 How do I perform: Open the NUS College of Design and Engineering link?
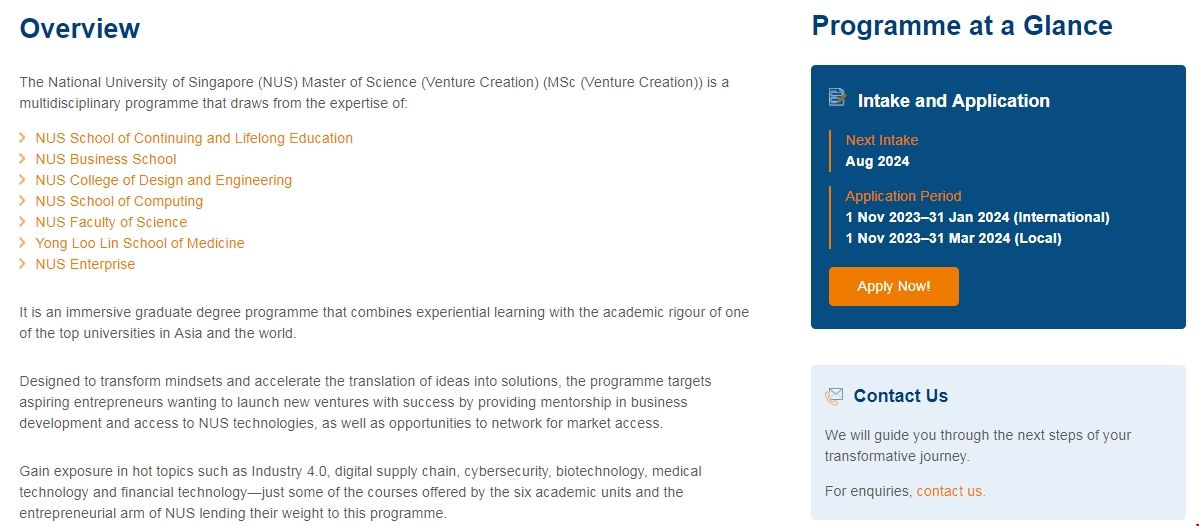tap(164, 180)
